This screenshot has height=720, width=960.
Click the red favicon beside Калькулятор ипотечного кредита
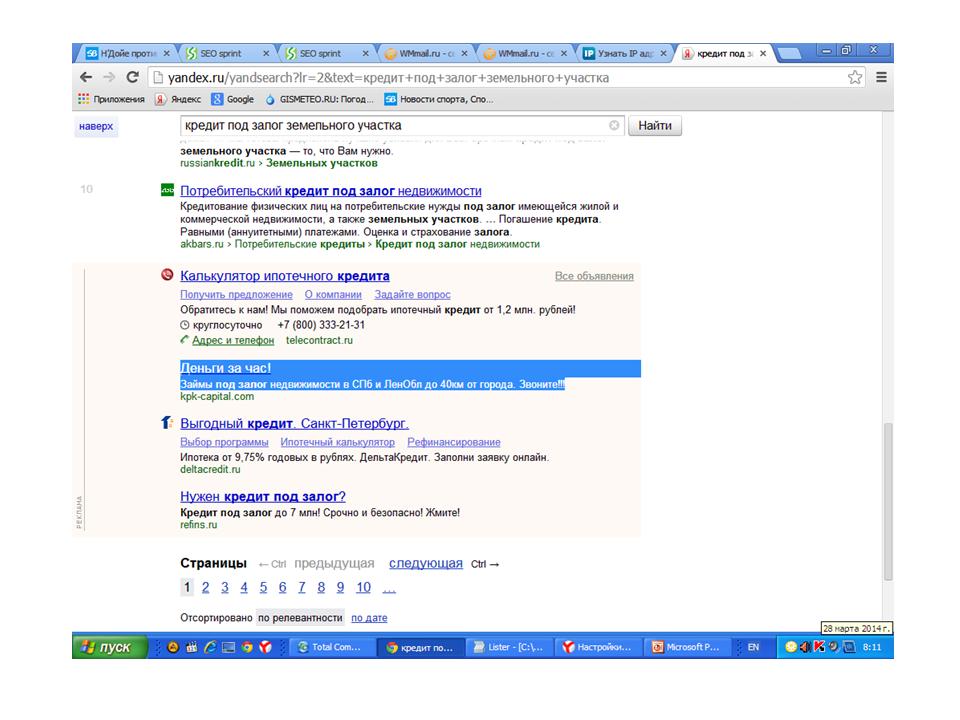pyautogui.click(x=167, y=275)
